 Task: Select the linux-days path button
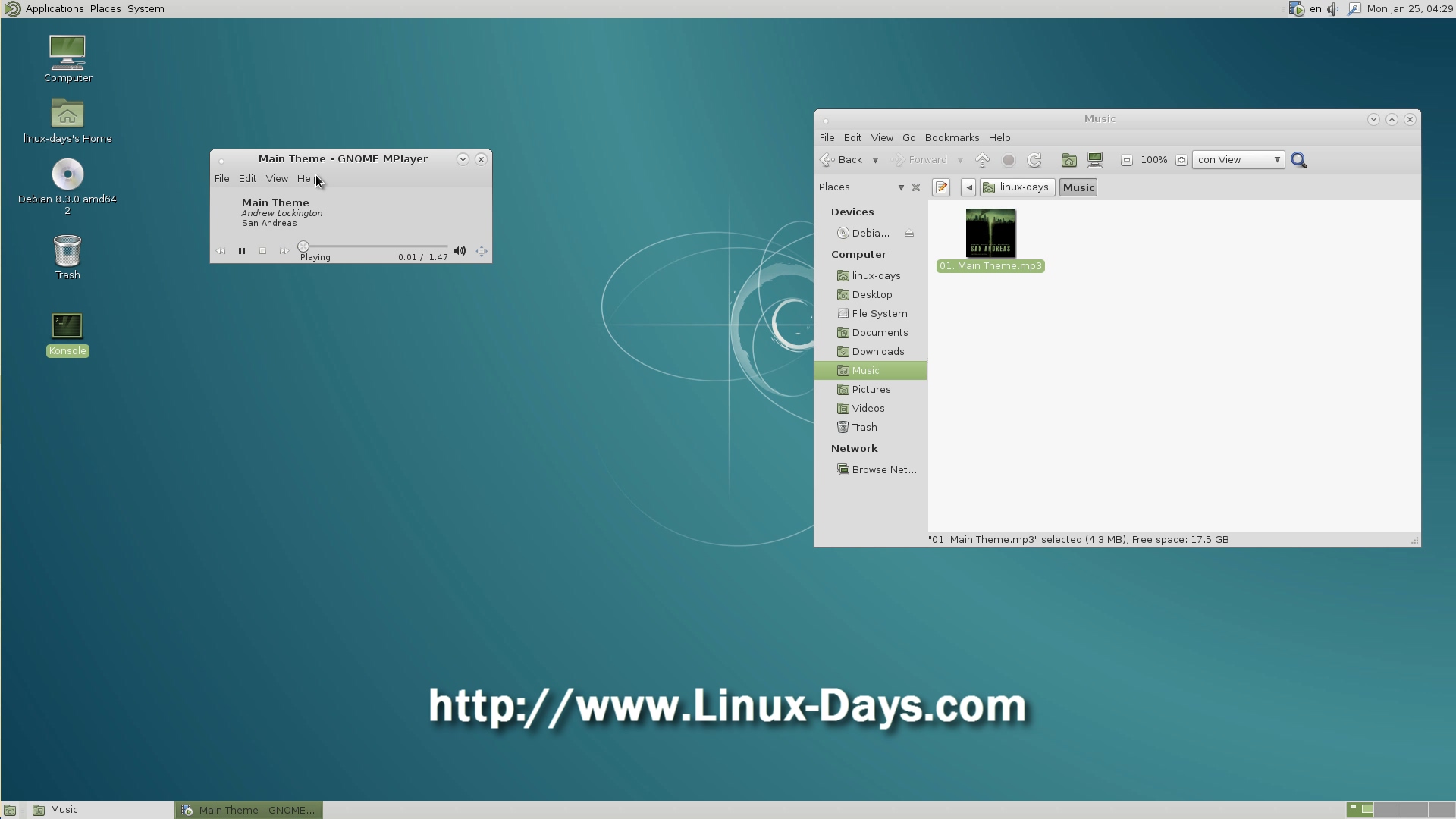(1017, 187)
